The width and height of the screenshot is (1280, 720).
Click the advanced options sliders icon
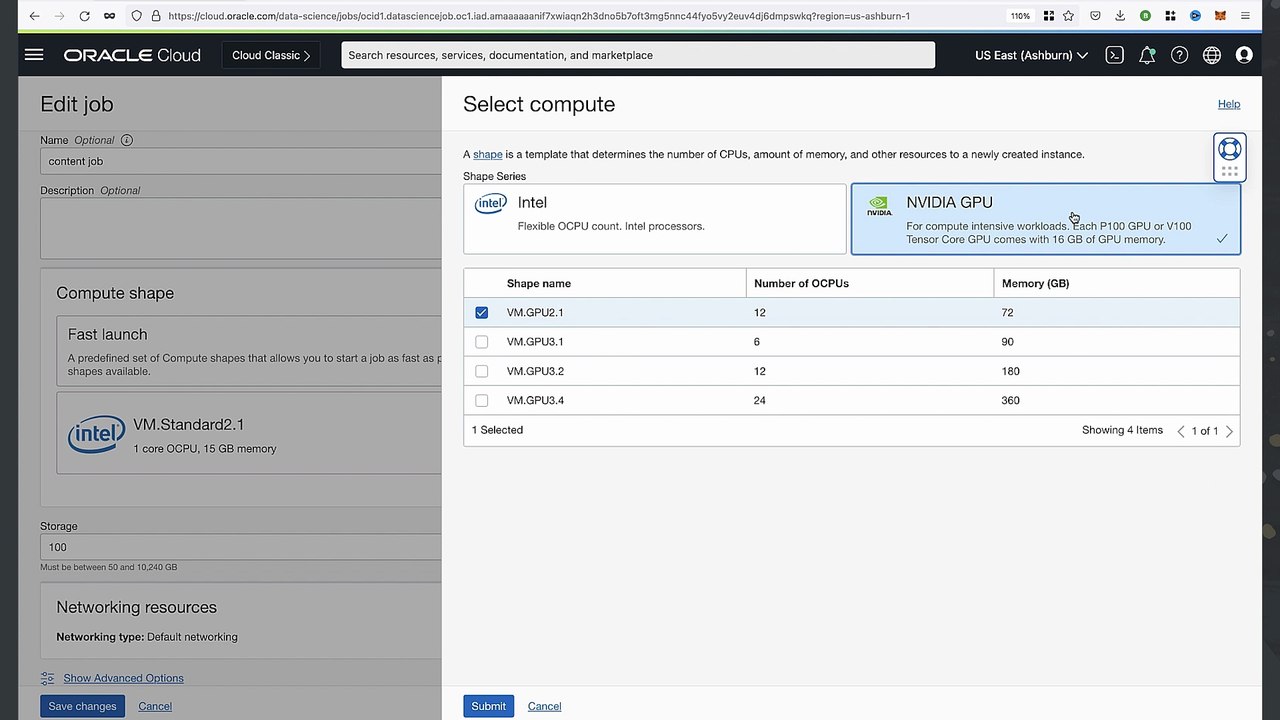pyautogui.click(x=47, y=678)
